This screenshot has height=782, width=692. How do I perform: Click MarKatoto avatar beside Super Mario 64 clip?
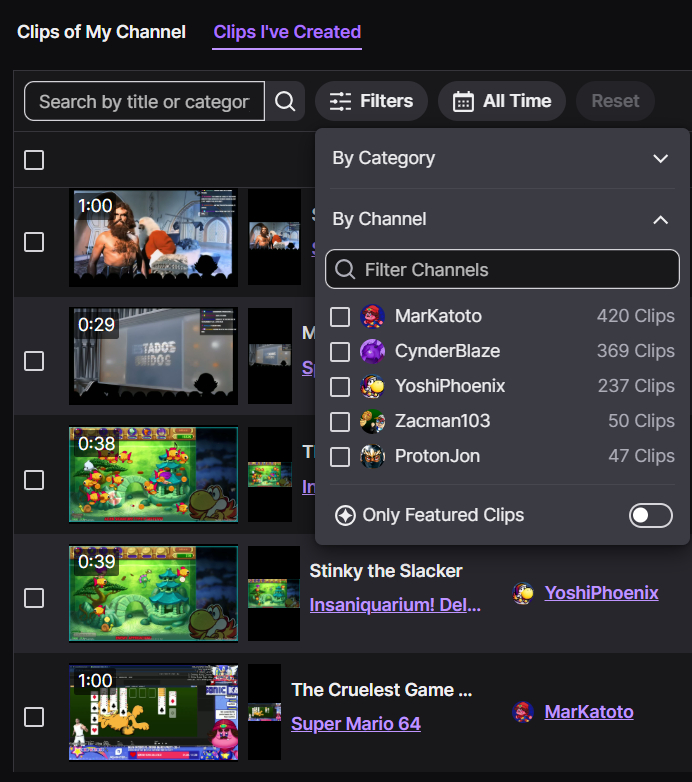pyautogui.click(x=523, y=712)
